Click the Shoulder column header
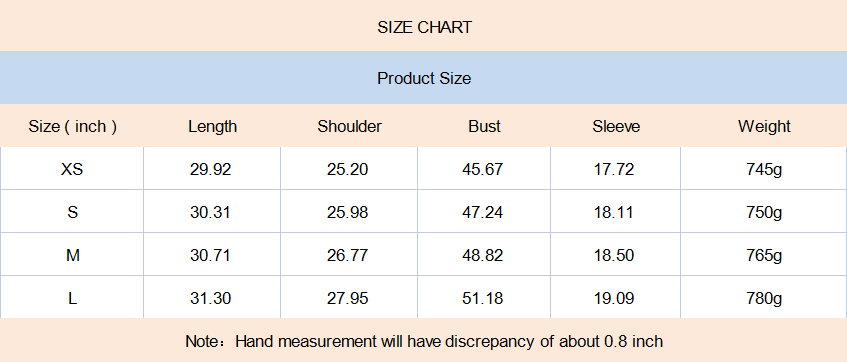 pos(349,126)
